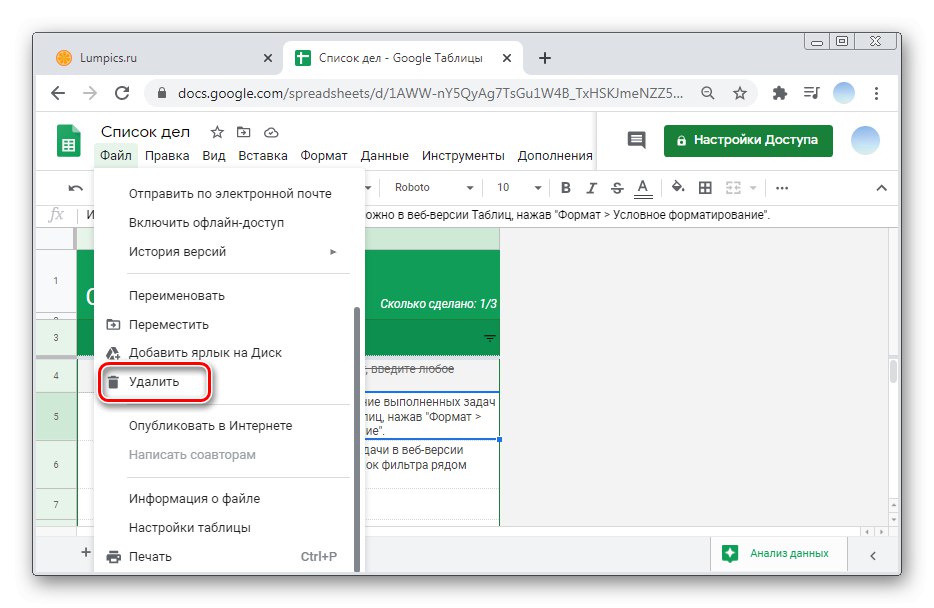
Task: Open the font size 10 dropdown
Action: [x=519, y=188]
